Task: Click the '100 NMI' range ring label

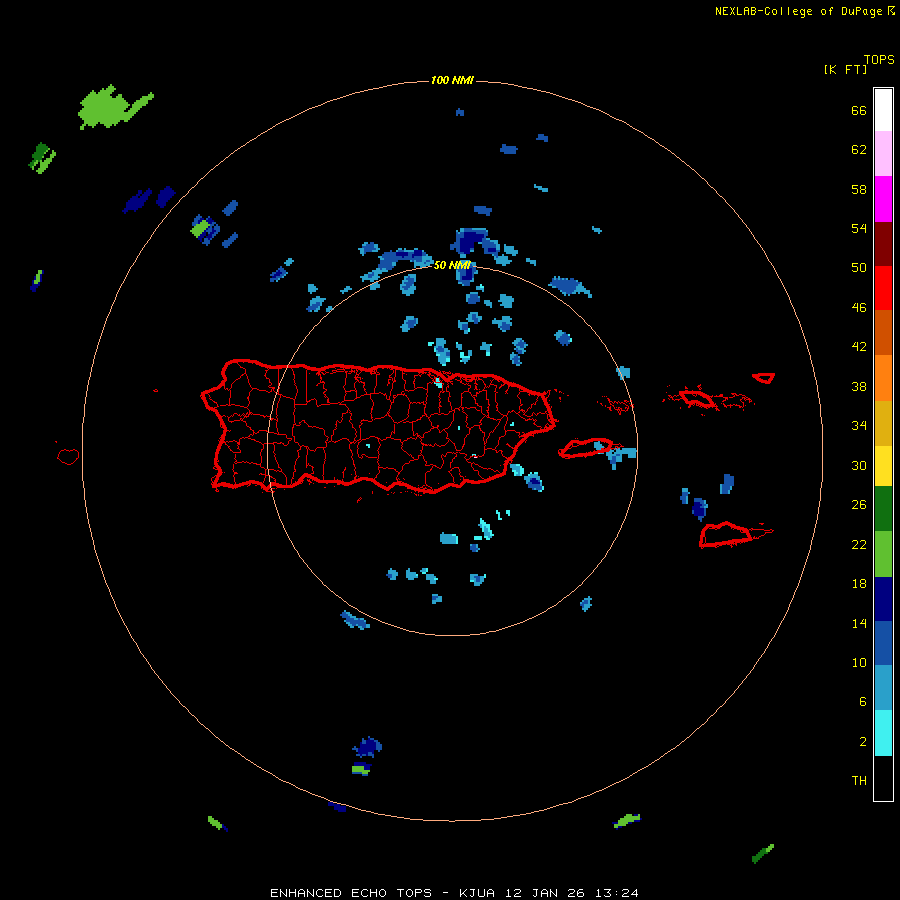Action: [x=452, y=80]
